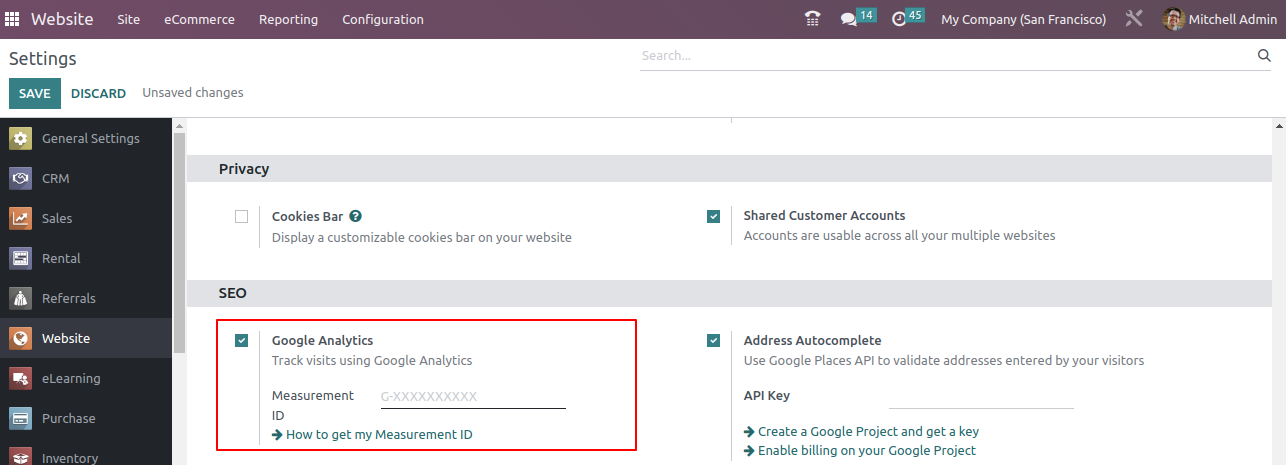Viewport: 1286px width, 465px height.
Task: Disable the Shared Customer Accounts checkbox
Action: 713,216
